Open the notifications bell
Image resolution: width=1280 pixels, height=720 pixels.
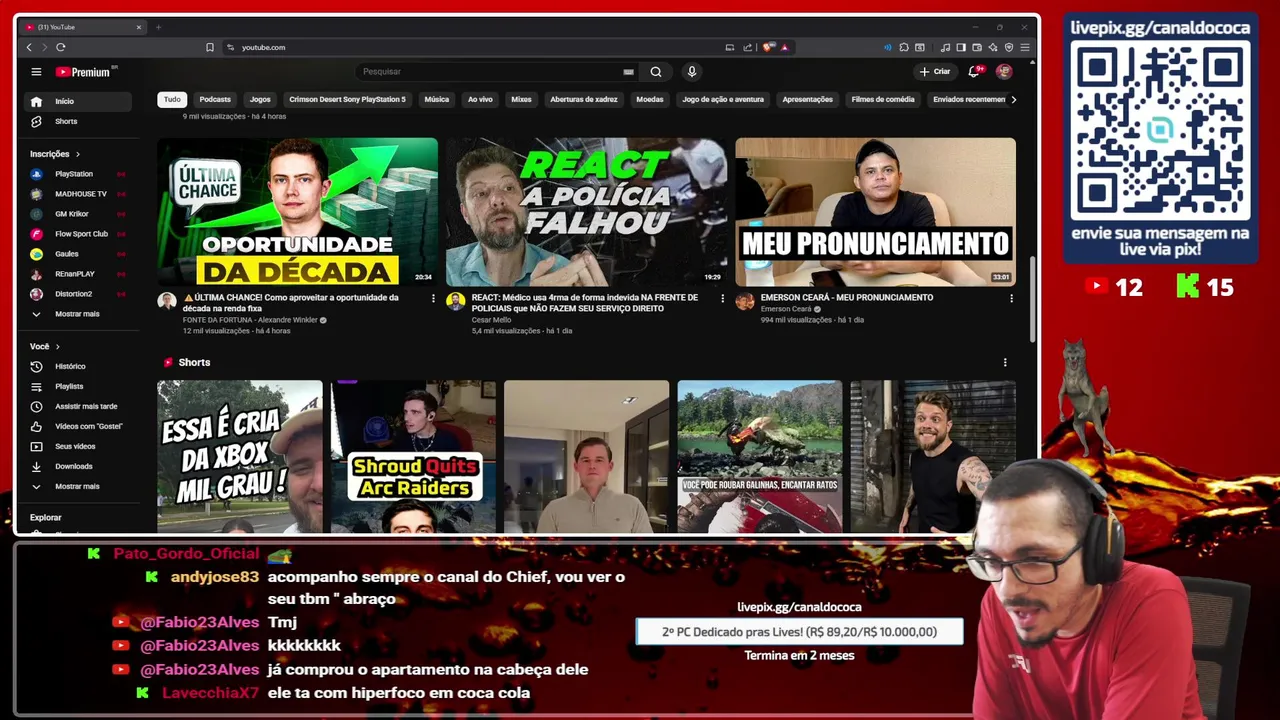pos(974,72)
